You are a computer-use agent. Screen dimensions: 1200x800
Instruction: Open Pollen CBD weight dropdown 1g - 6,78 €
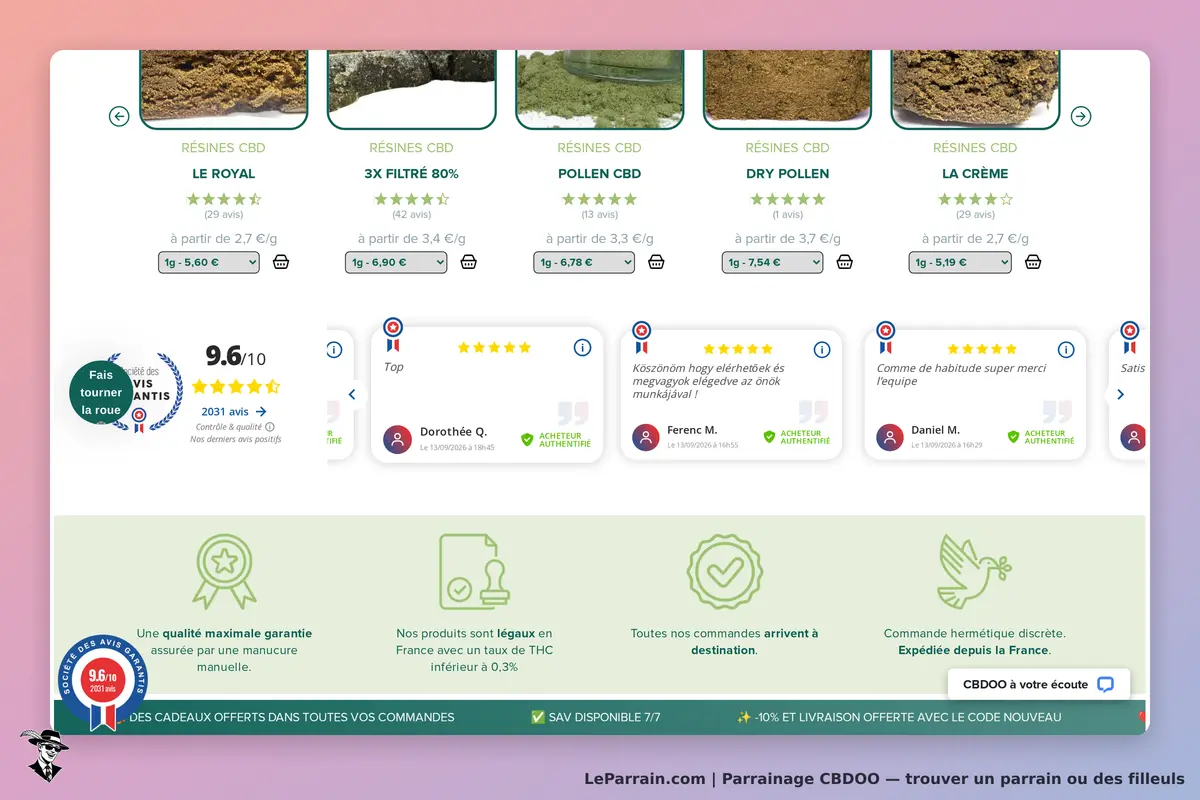coord(584,262)
